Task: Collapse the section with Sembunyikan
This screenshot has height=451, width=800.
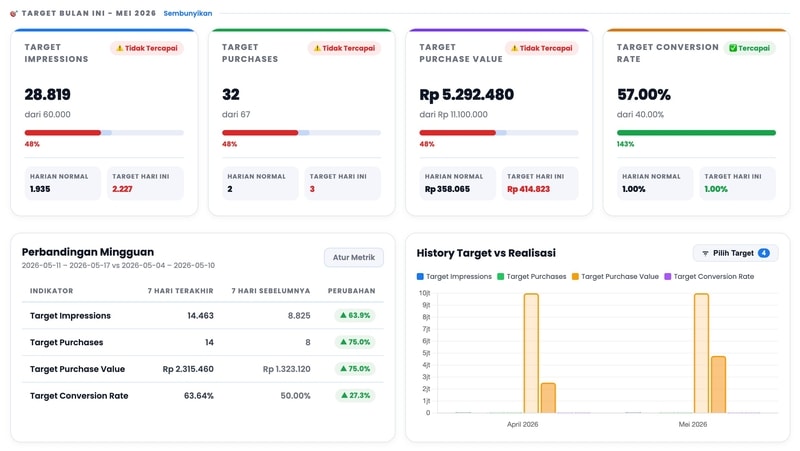Action: tap(188, 14)
